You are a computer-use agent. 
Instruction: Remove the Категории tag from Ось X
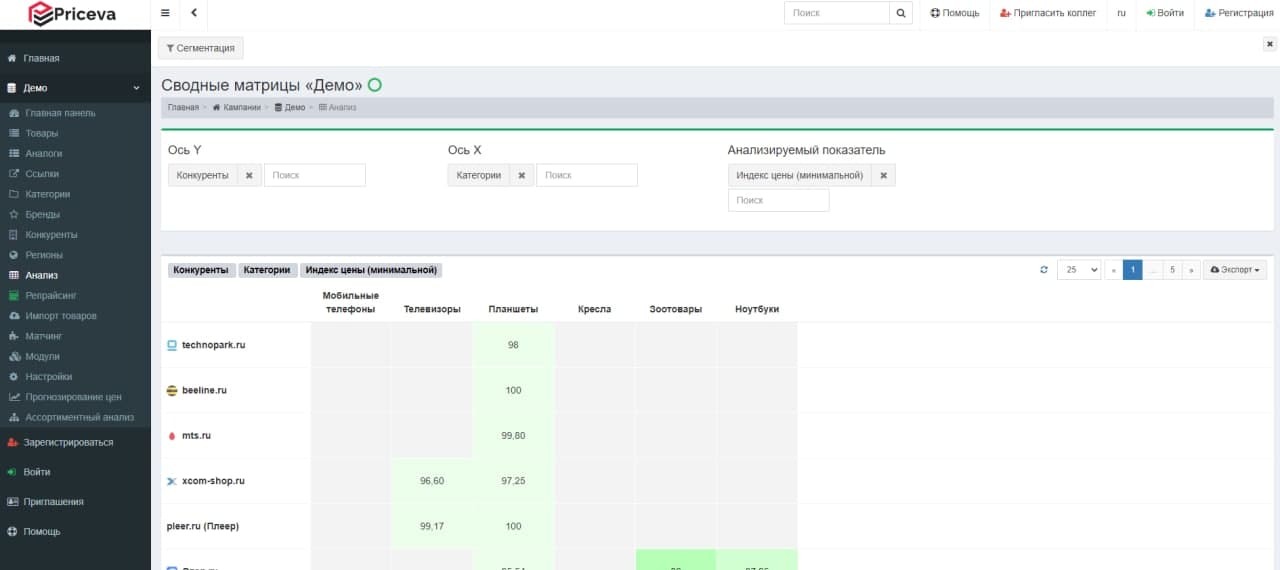(521, 175)
